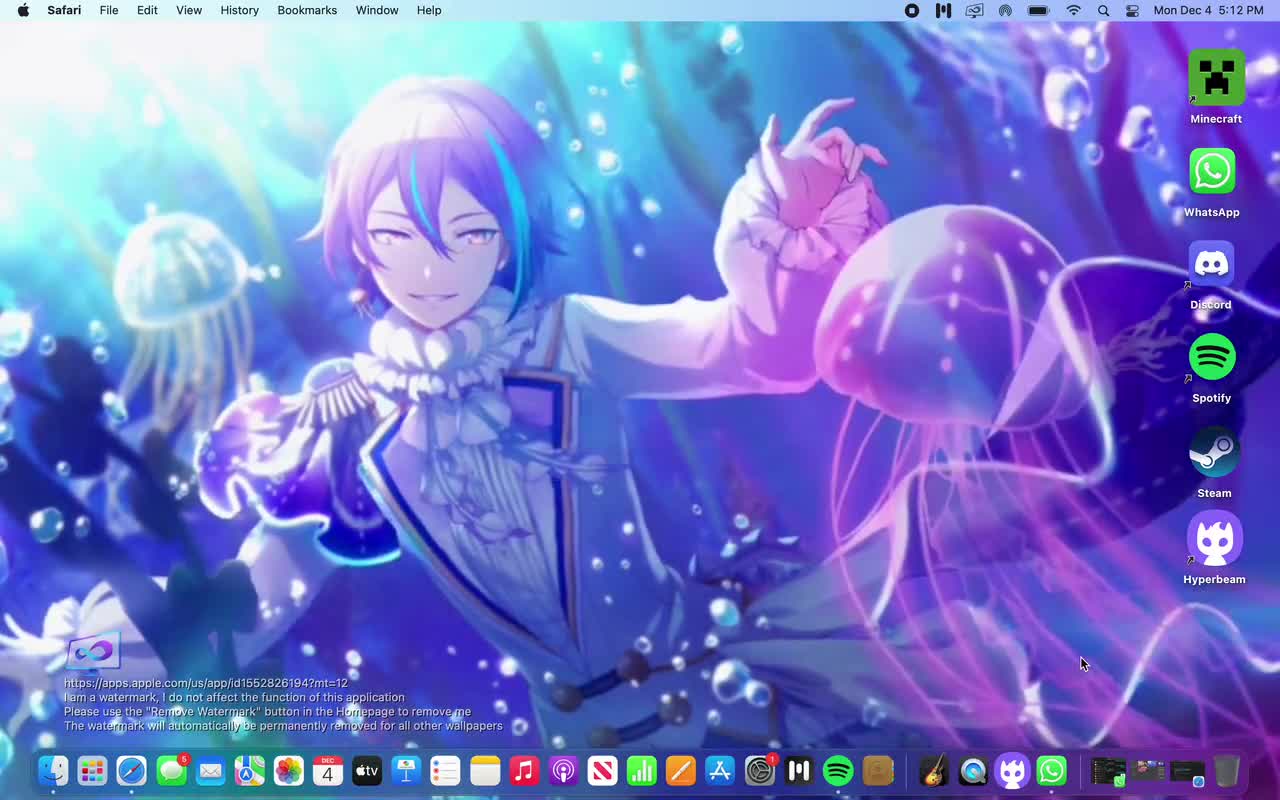Open Finder from the Dock
This screenshot has height=800, width=1280.
53,771
